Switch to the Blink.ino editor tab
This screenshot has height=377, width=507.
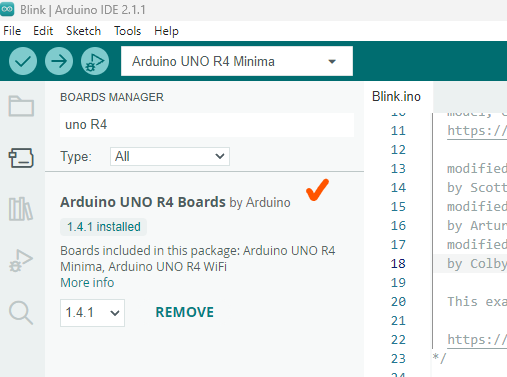click(x=396, y=97)
